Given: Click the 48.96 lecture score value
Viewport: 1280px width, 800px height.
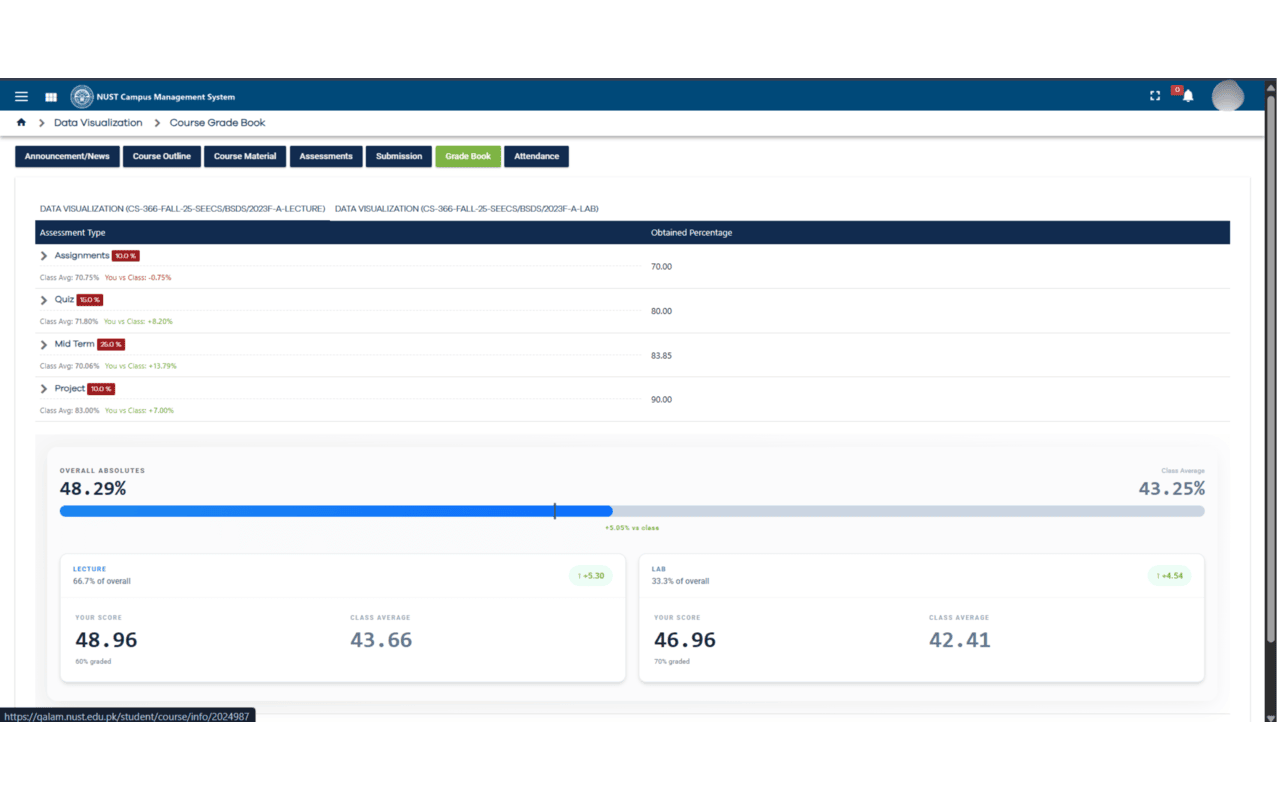Looking at the screenshot, I should 106,640.
